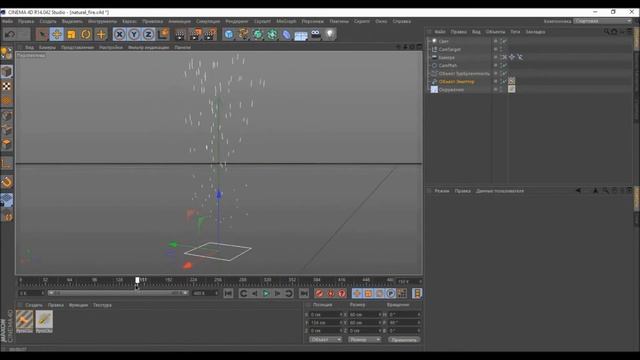
Task: Render to Picture Viewer
Action: [195, 34]
